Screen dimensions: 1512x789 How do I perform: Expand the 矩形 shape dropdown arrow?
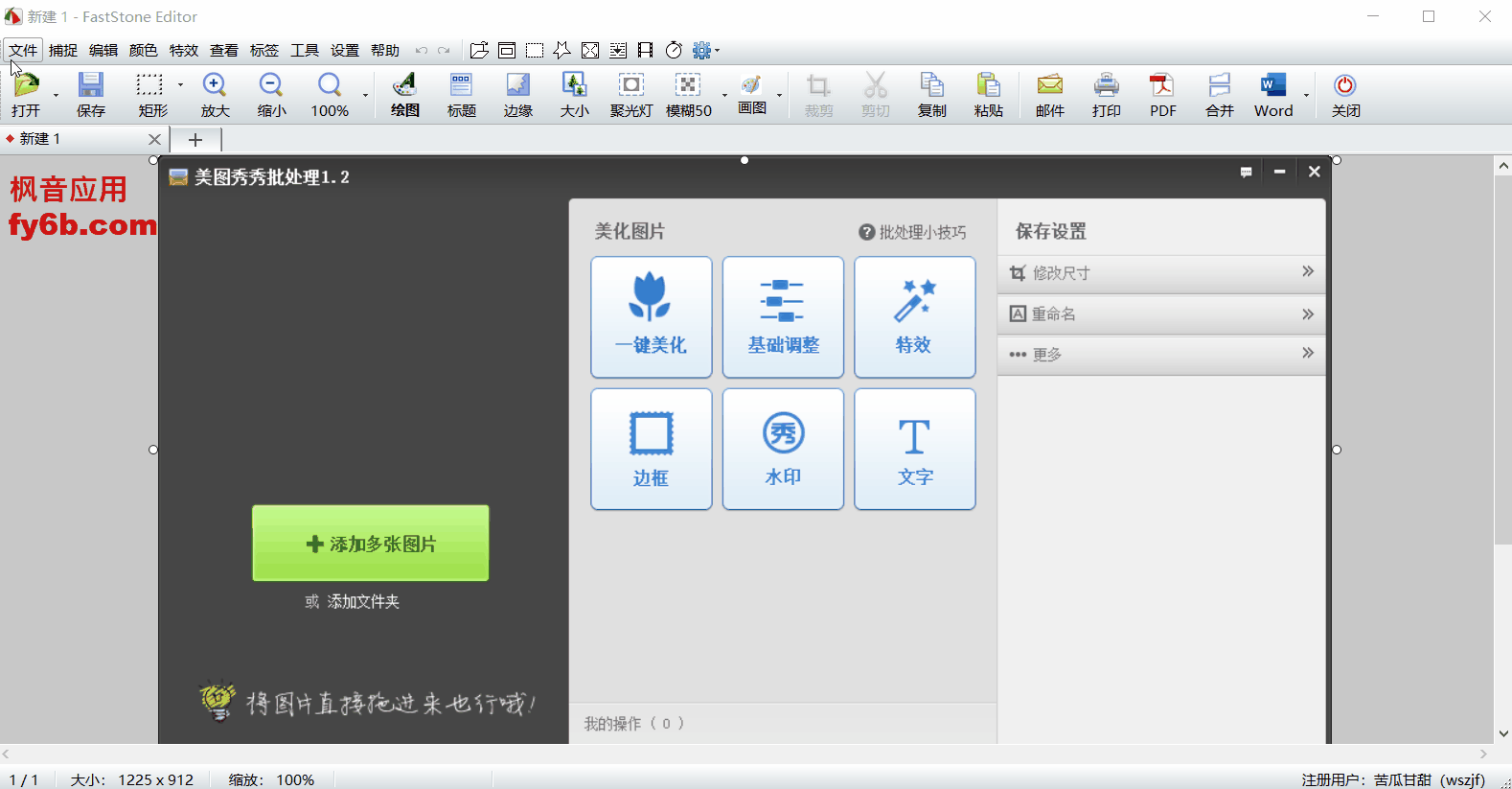click(x=180, y=85)
